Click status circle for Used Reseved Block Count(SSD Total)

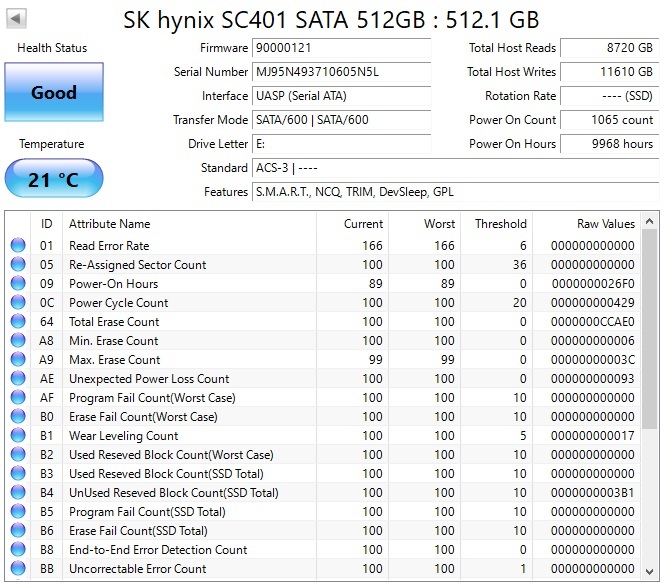pos(18,473)
